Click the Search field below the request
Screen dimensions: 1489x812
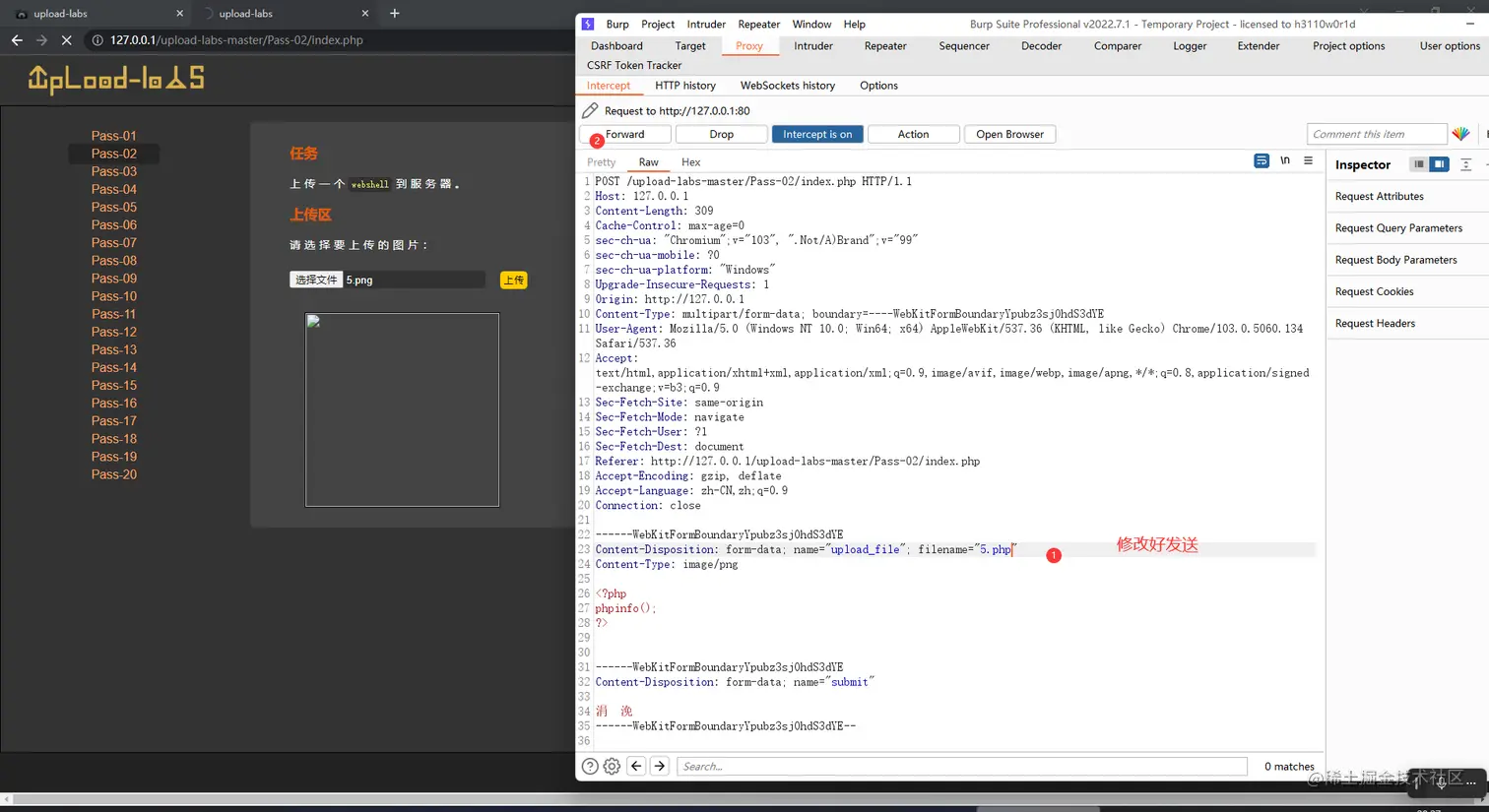pos(962,766)
